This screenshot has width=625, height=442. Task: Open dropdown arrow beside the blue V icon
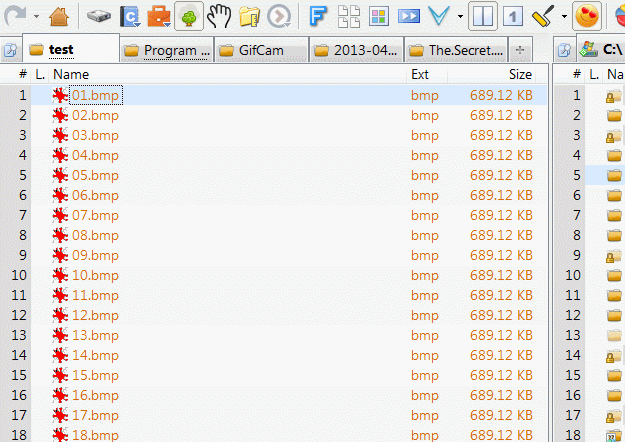(x=459, y=16)
